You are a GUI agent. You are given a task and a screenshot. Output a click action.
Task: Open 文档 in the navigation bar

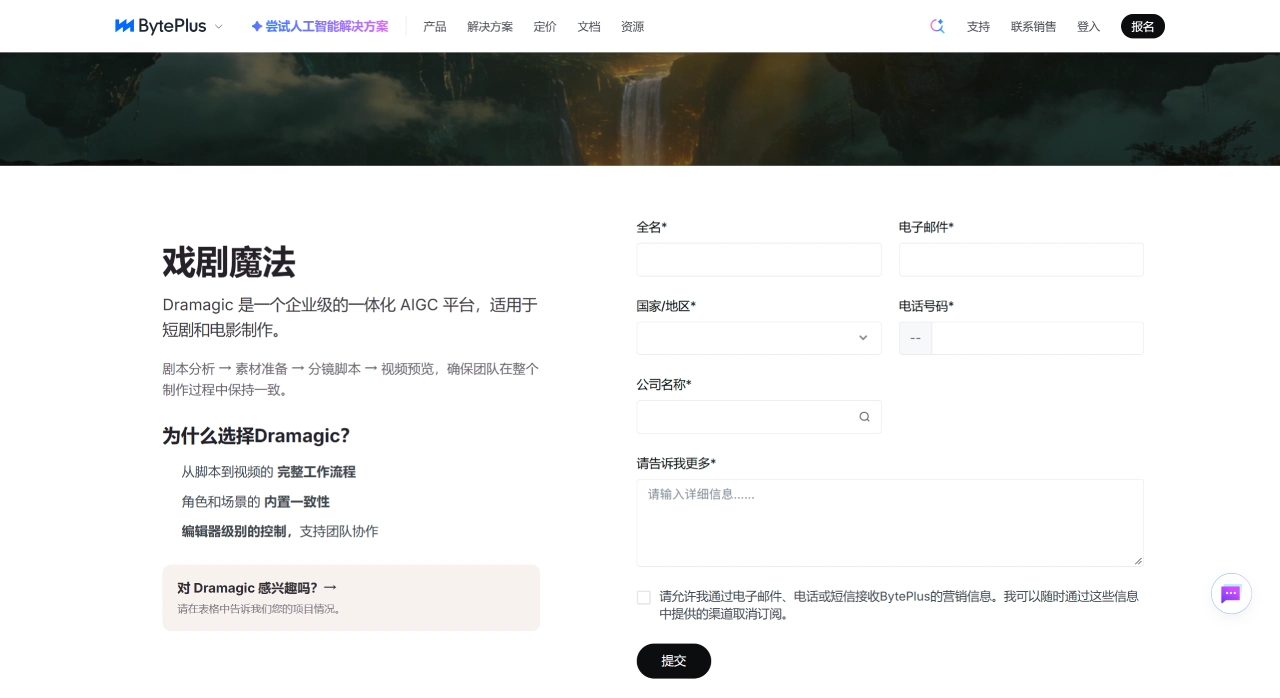pos(589,27)
